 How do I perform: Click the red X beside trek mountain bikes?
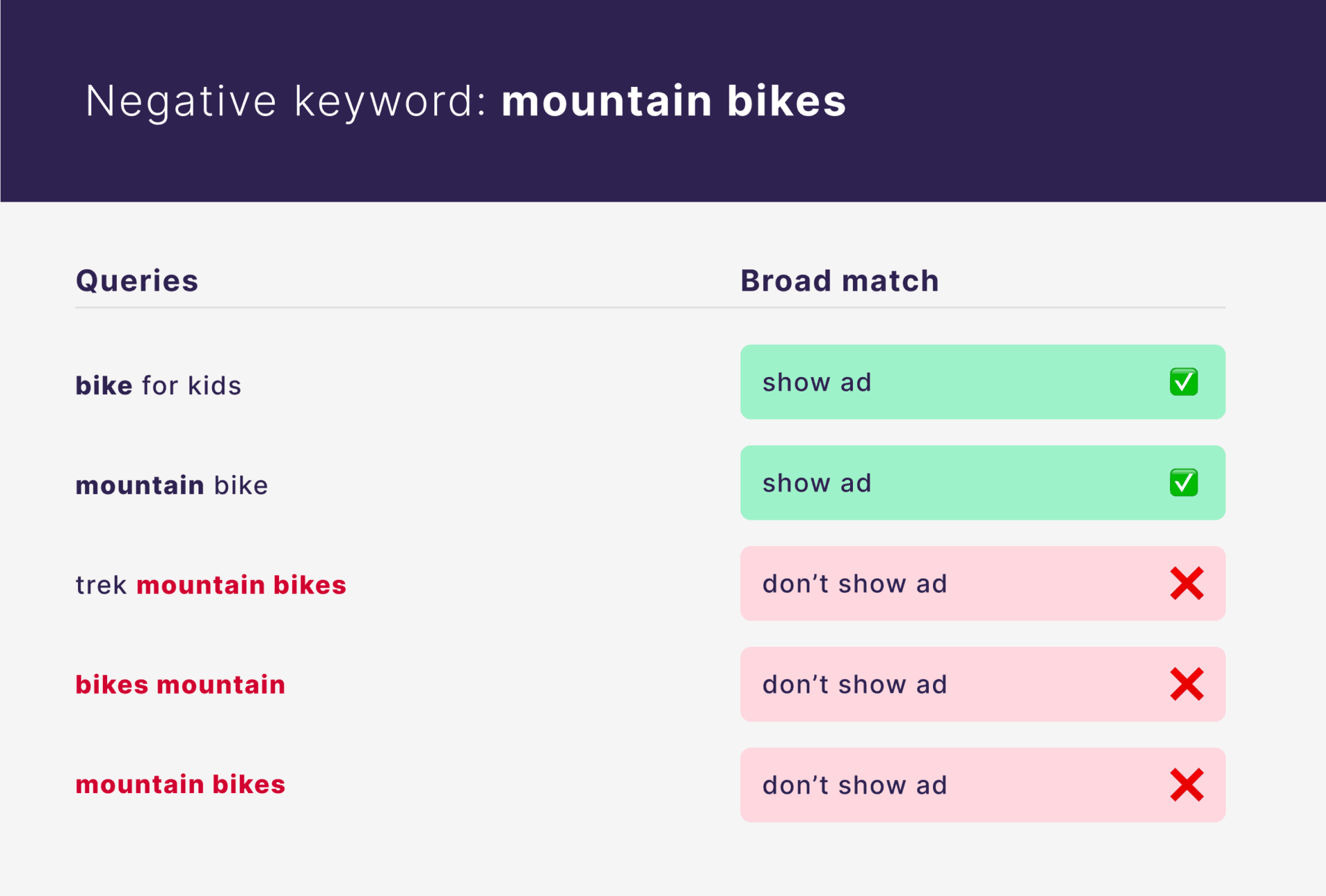tap(1186, 583)
